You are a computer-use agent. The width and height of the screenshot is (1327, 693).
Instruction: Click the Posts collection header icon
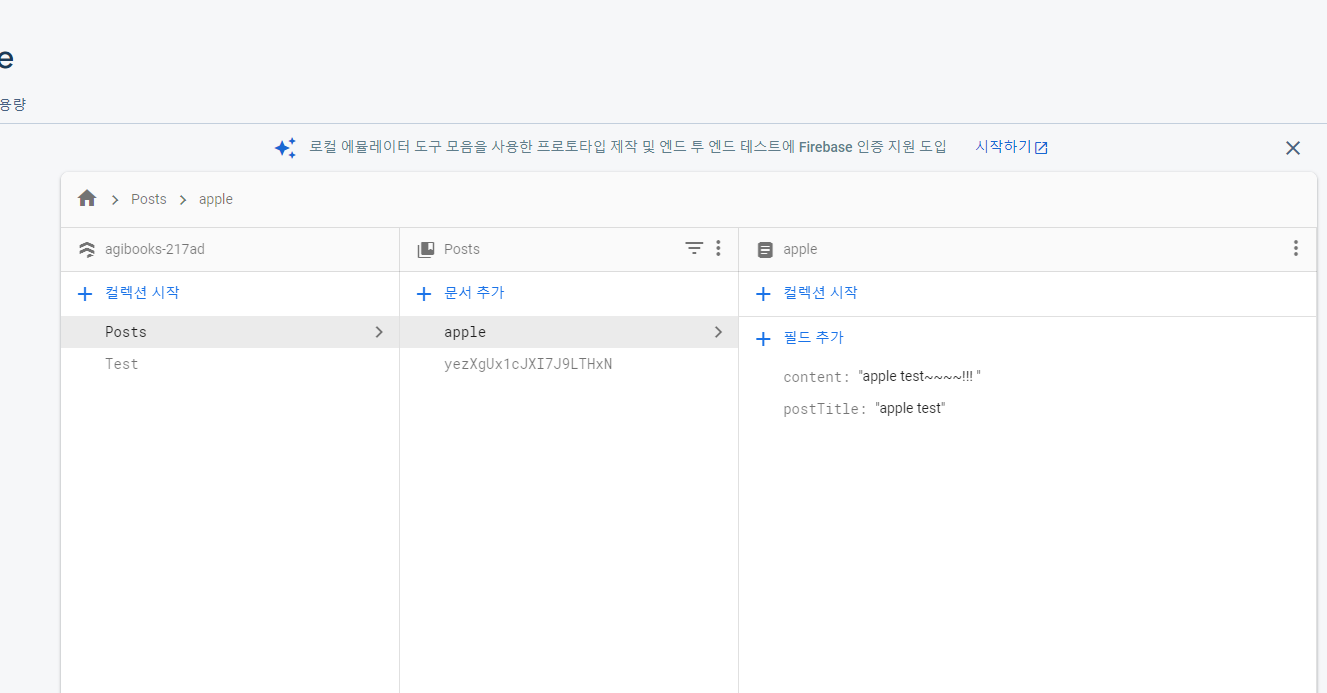coord(426,249)
